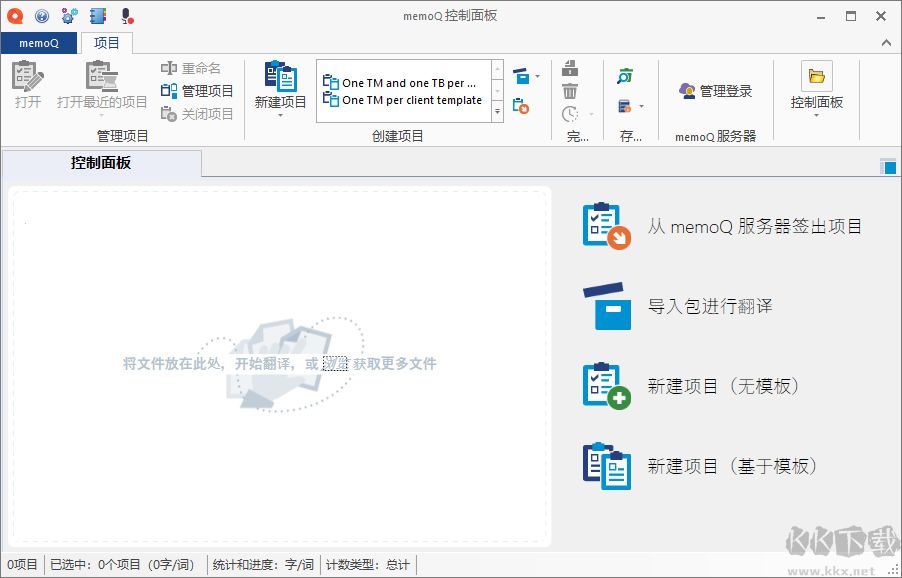Click the 新建项目 new project ribbon icon
The width and height of the screenshot is (902, 578).
point(280,76)
